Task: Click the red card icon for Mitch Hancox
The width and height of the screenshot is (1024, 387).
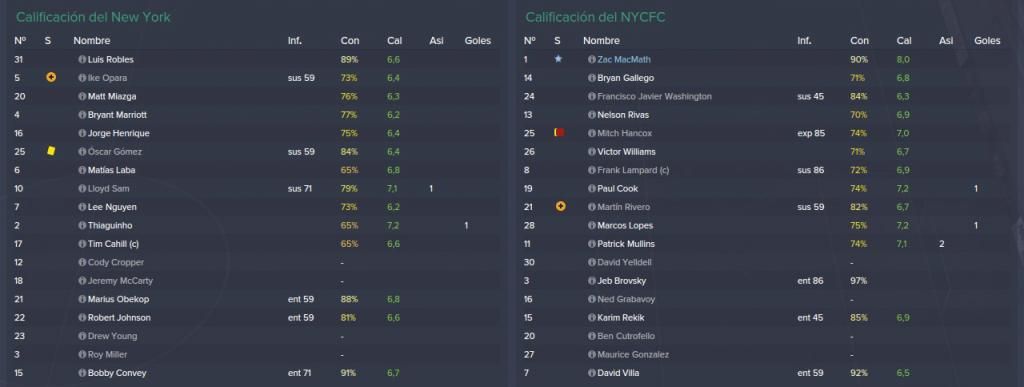Action: [x=559, y=132]
